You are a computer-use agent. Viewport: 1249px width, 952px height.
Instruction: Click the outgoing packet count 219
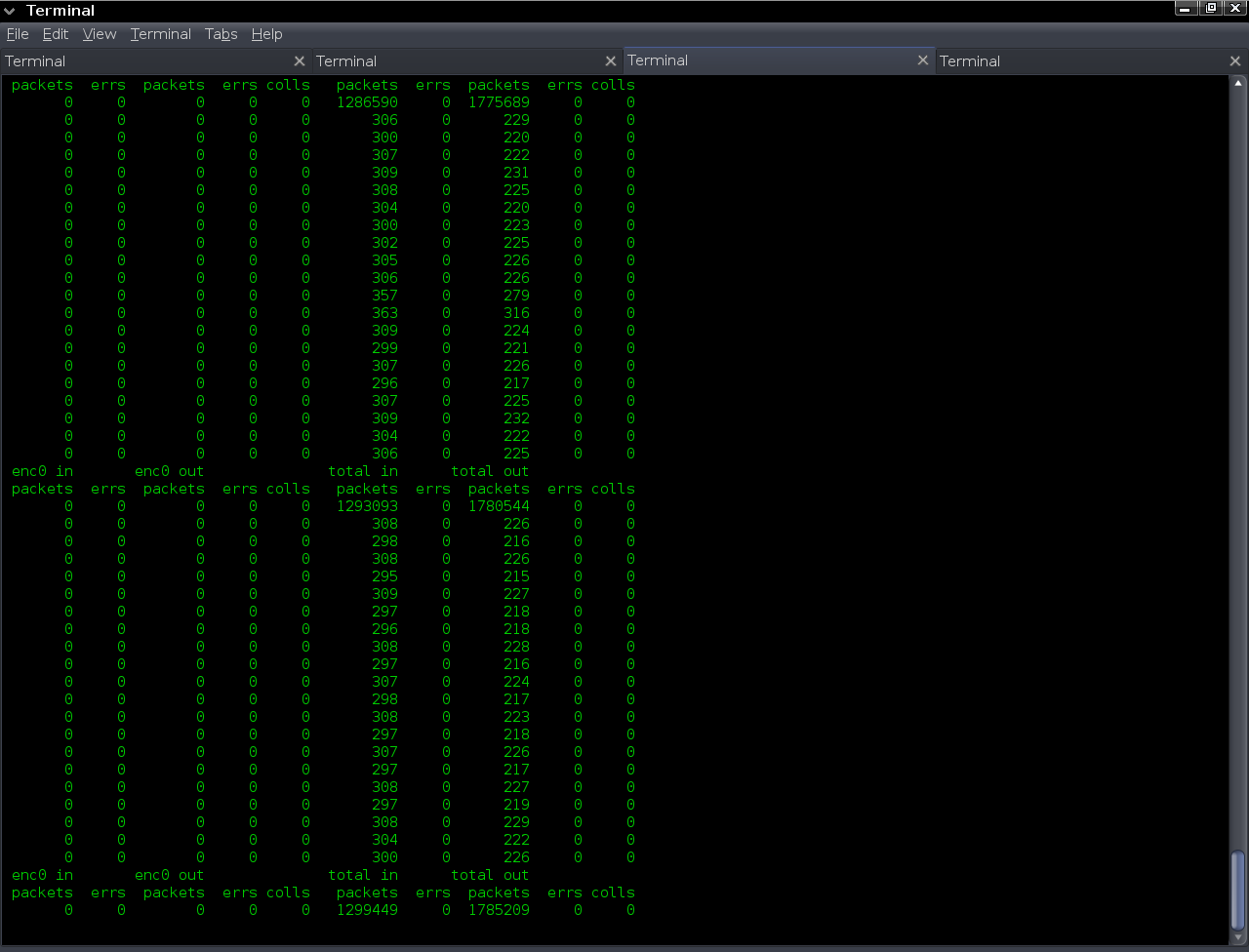click(x=516, y=805)
